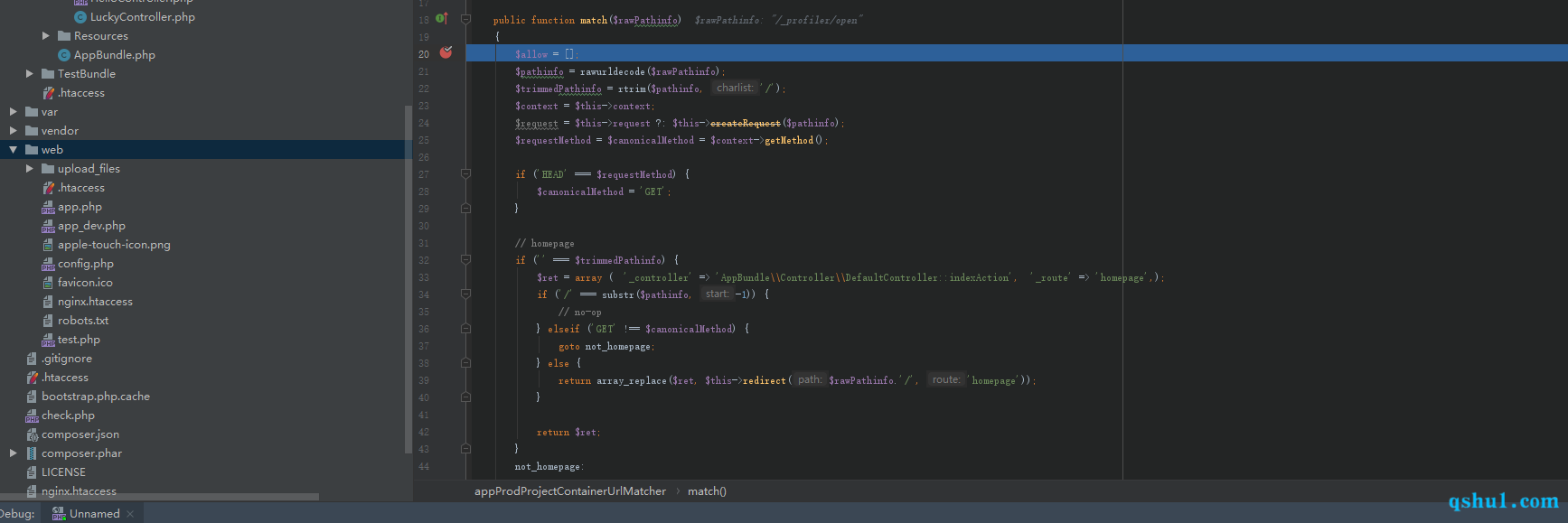Open nginx.htaccess in web folder
The width and height of the screenshot is (1568, 523).
click(95, 302)
